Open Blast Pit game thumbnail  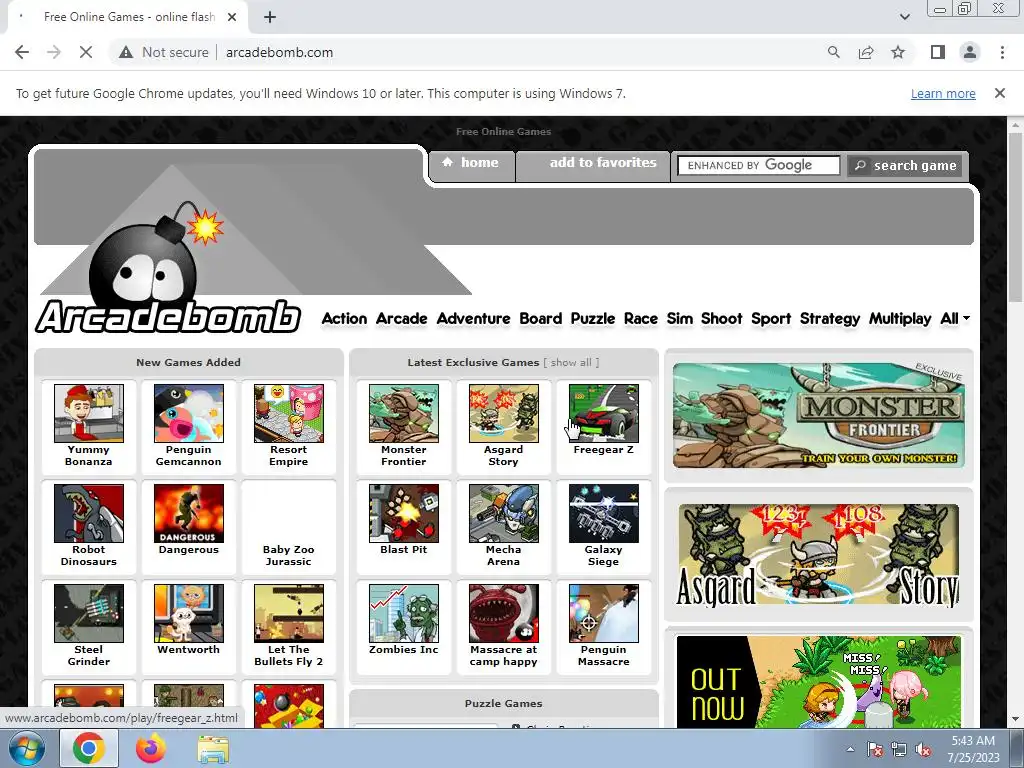point(404,513)
